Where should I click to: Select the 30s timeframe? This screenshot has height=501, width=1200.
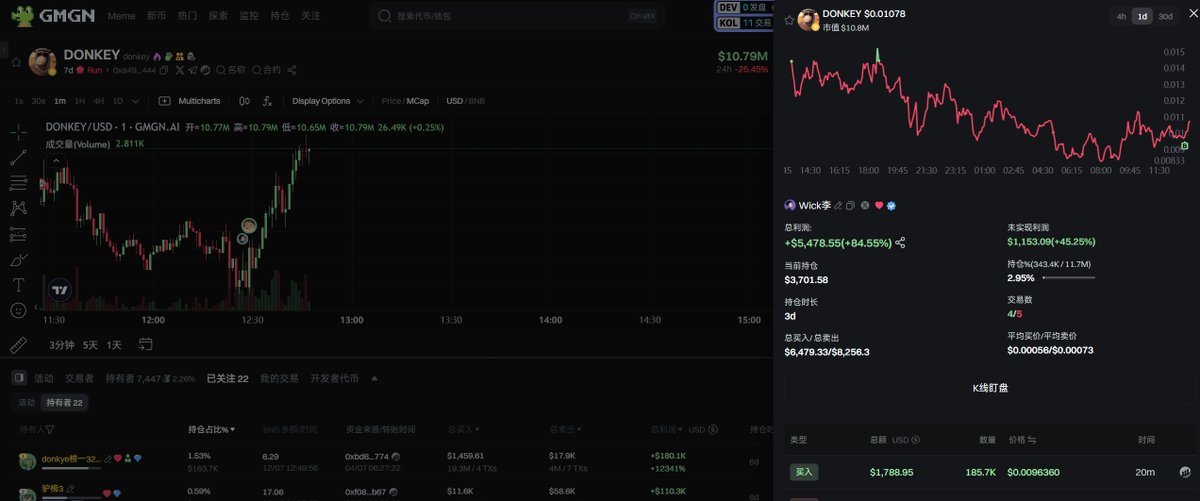(38, 101)
